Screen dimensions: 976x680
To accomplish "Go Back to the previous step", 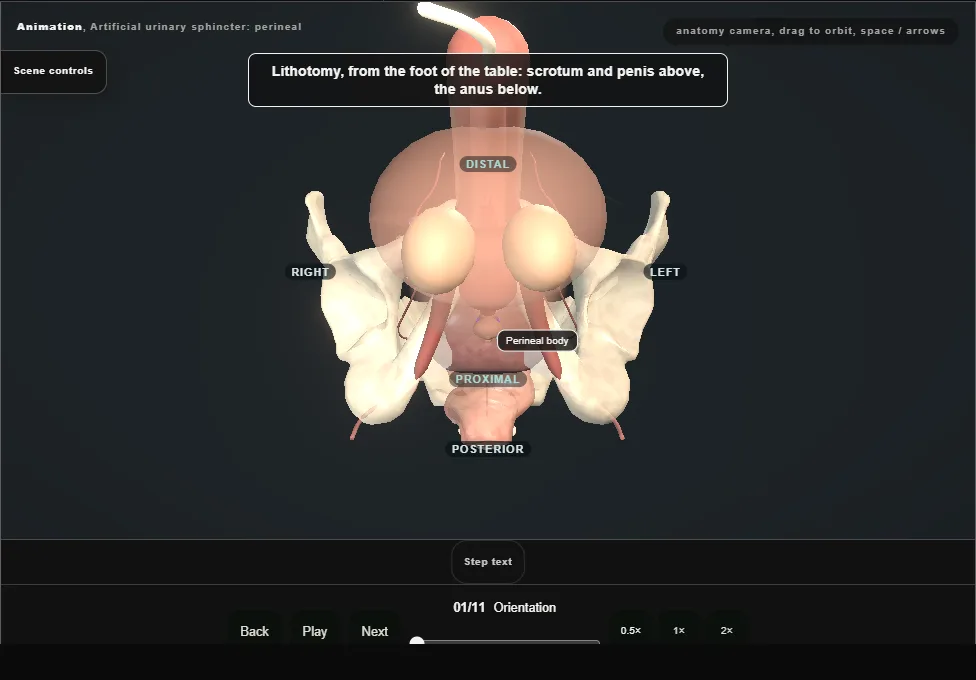I will (x=255, y=631).
